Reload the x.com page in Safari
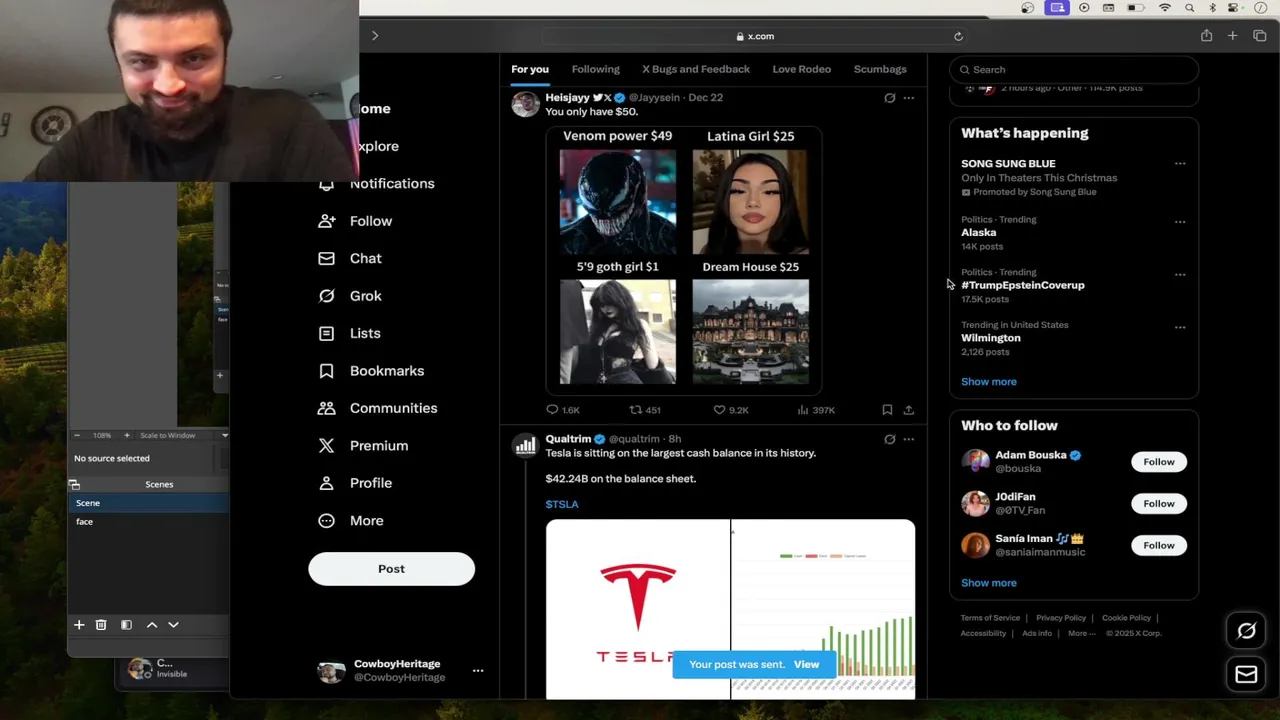 pos(958,36)
